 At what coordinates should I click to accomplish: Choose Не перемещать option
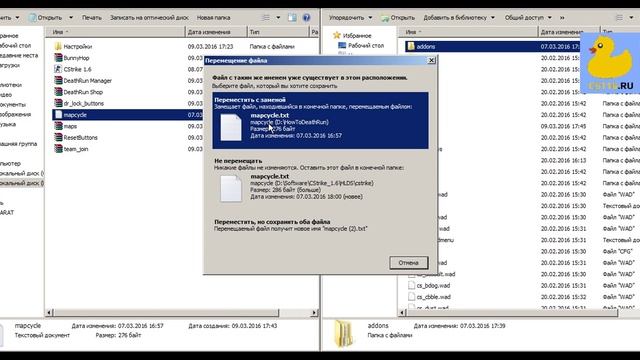pyautogui.click(x=320, y=182)
